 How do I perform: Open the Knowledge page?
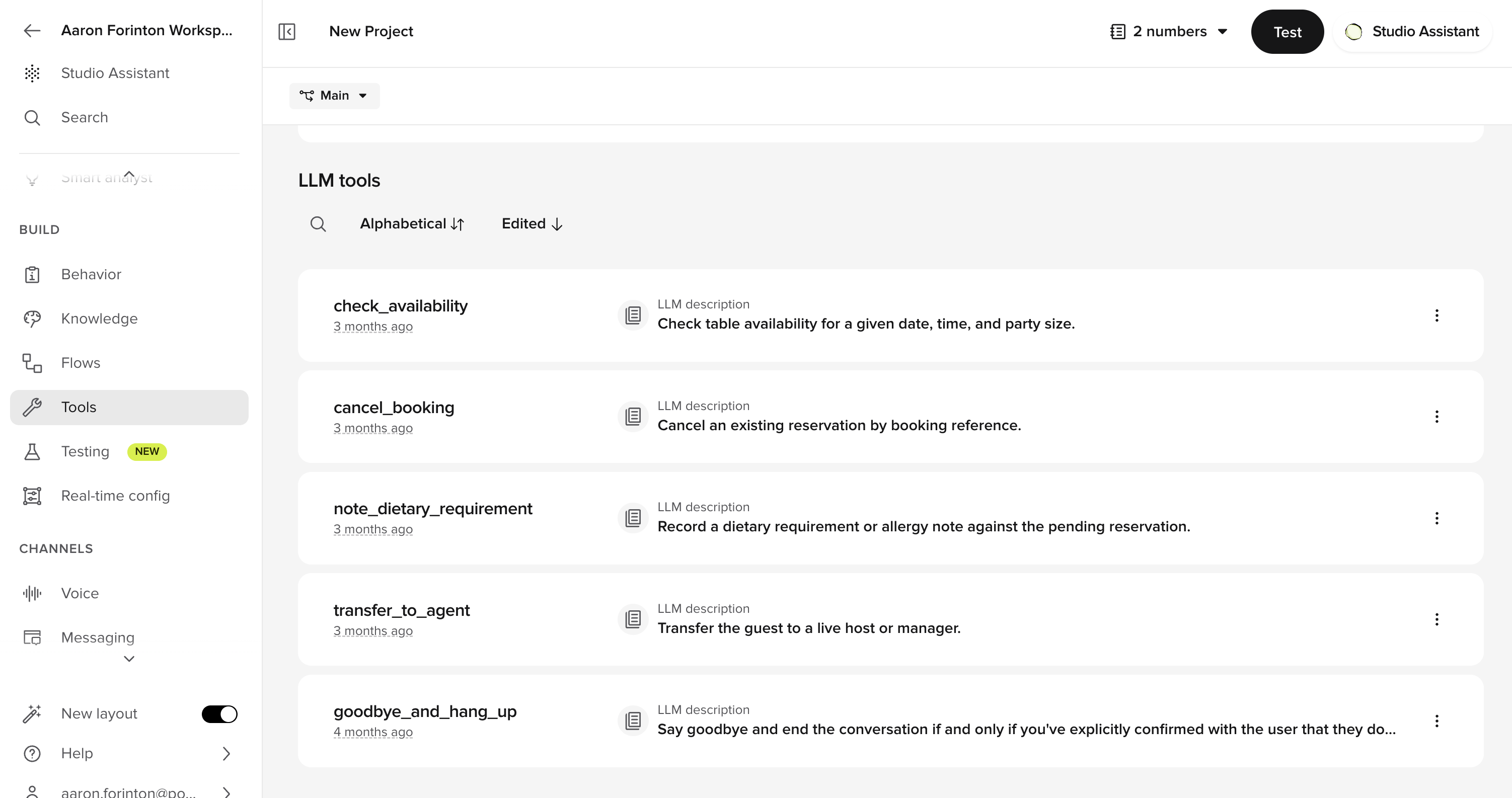coord(129,318)
